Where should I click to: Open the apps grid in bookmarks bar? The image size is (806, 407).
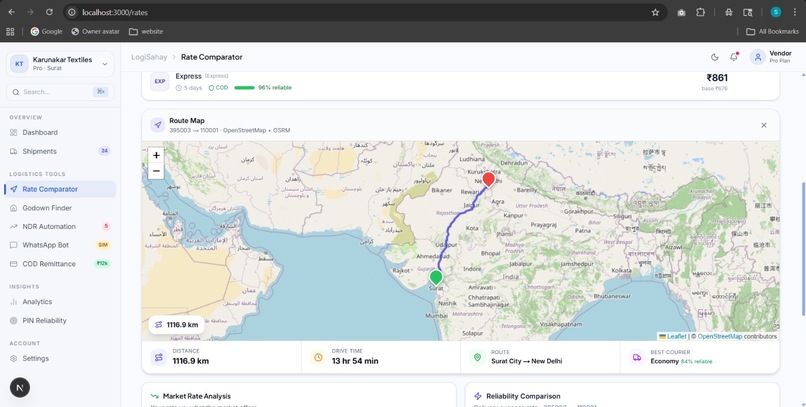point(10,31)
